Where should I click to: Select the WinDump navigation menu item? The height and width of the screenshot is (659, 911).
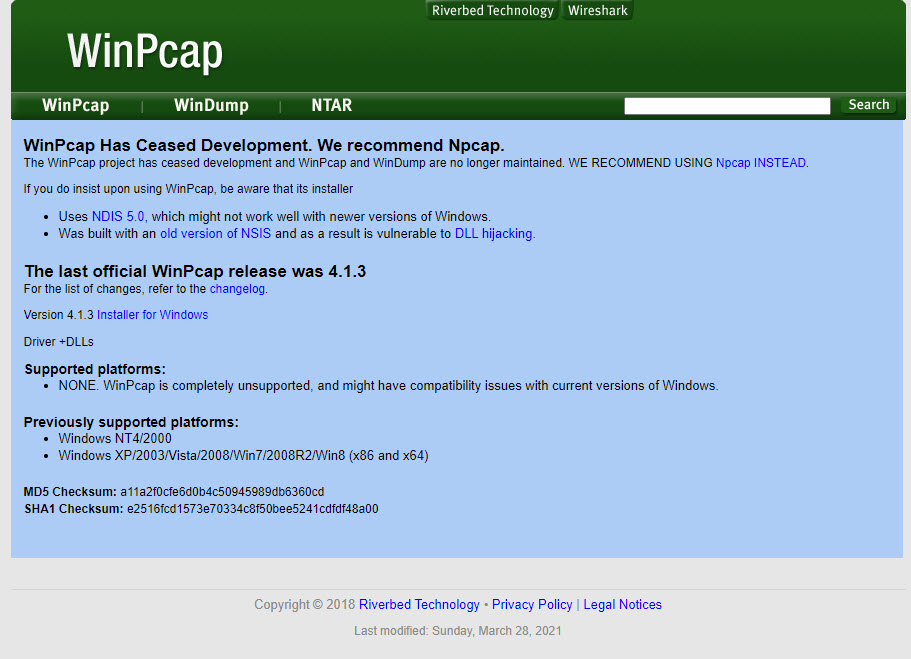(211, 105)
